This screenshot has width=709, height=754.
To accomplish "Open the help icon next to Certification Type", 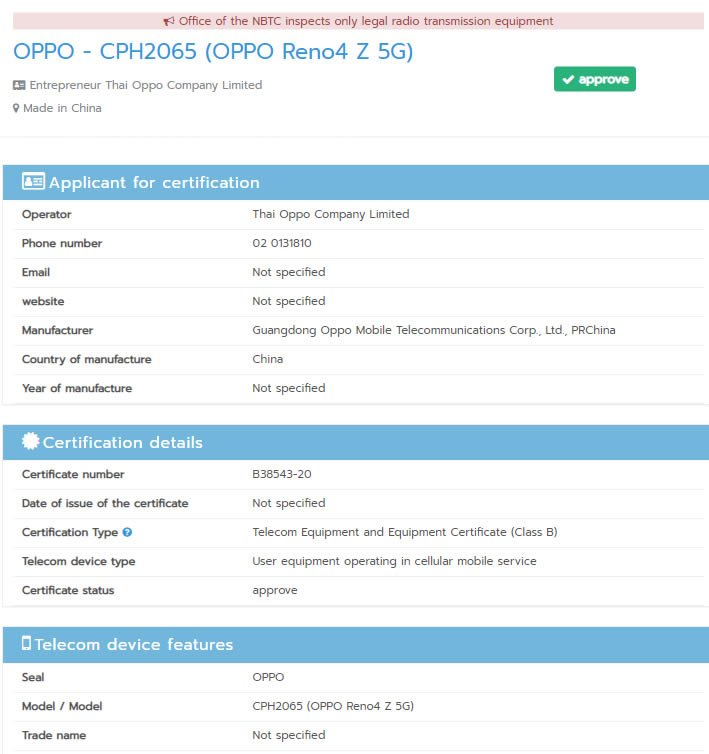I will click(x=127, y=533).
